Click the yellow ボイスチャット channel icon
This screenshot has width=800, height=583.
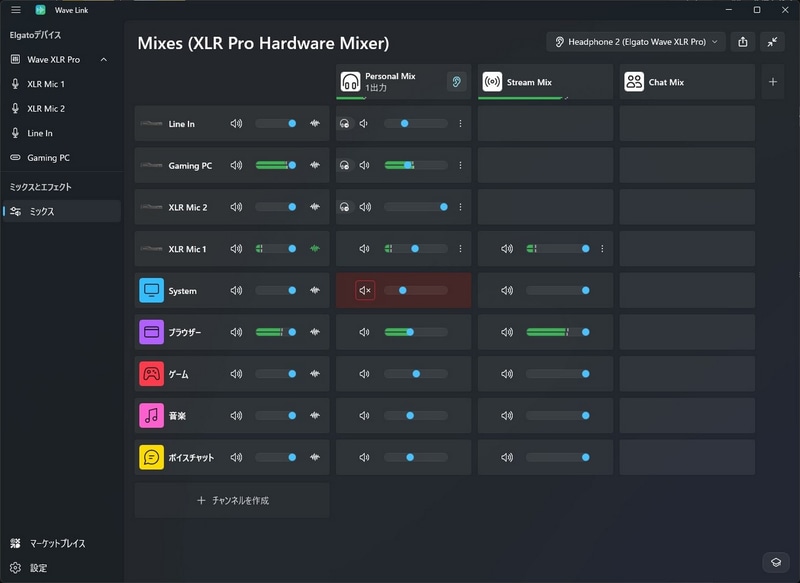click(x=152, y=457)
